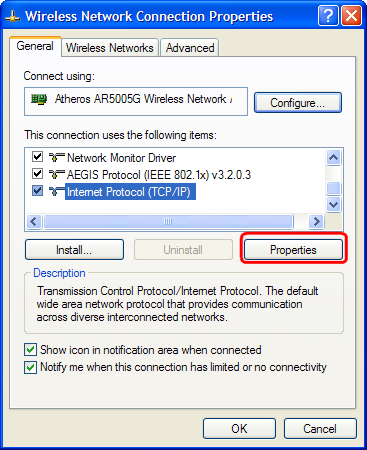Click the list scroll up arrow
The height and width of the screenshot is (450, 367).
coord(333,157)
